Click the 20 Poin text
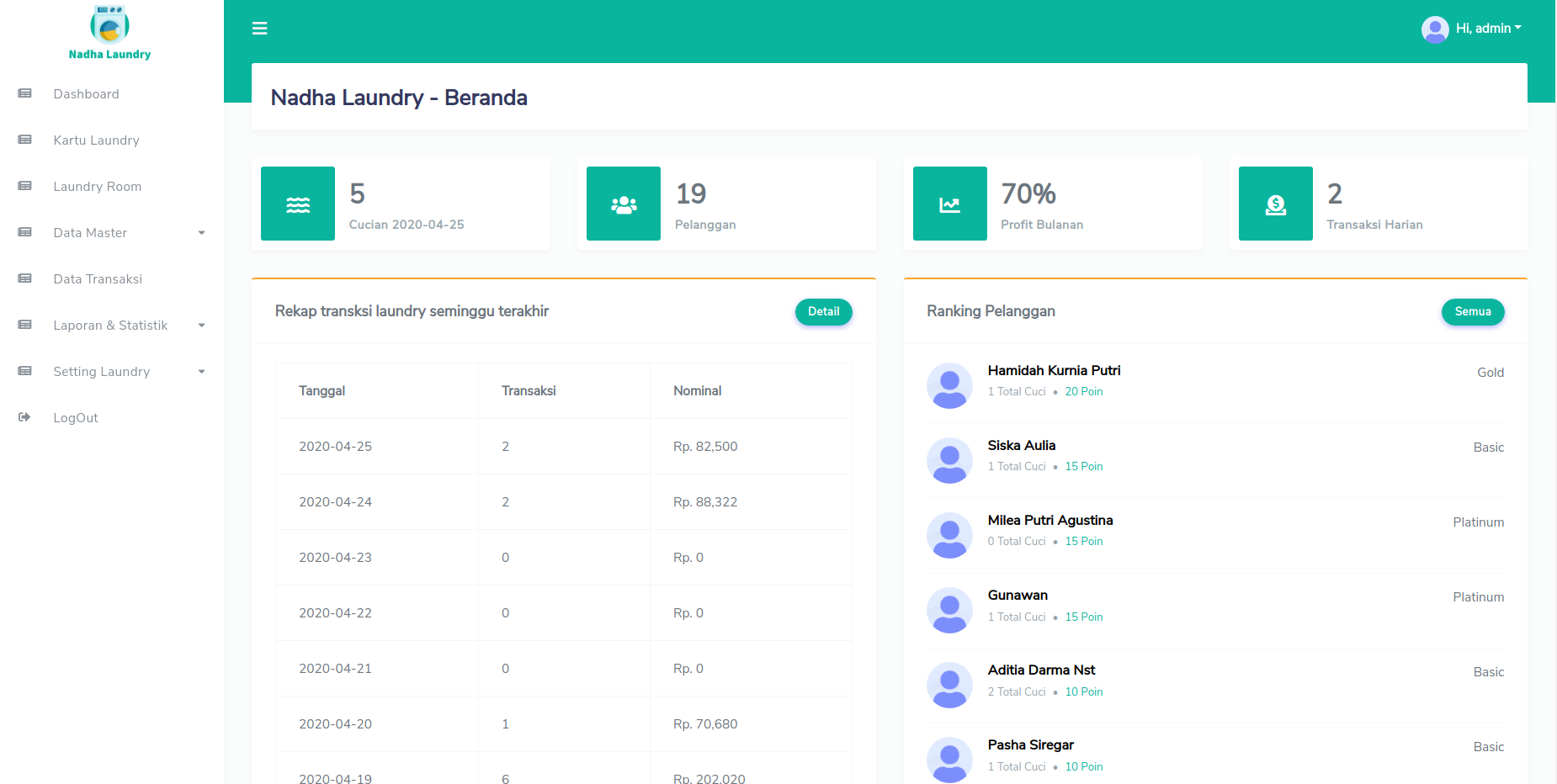 (x=1084, y=391)
